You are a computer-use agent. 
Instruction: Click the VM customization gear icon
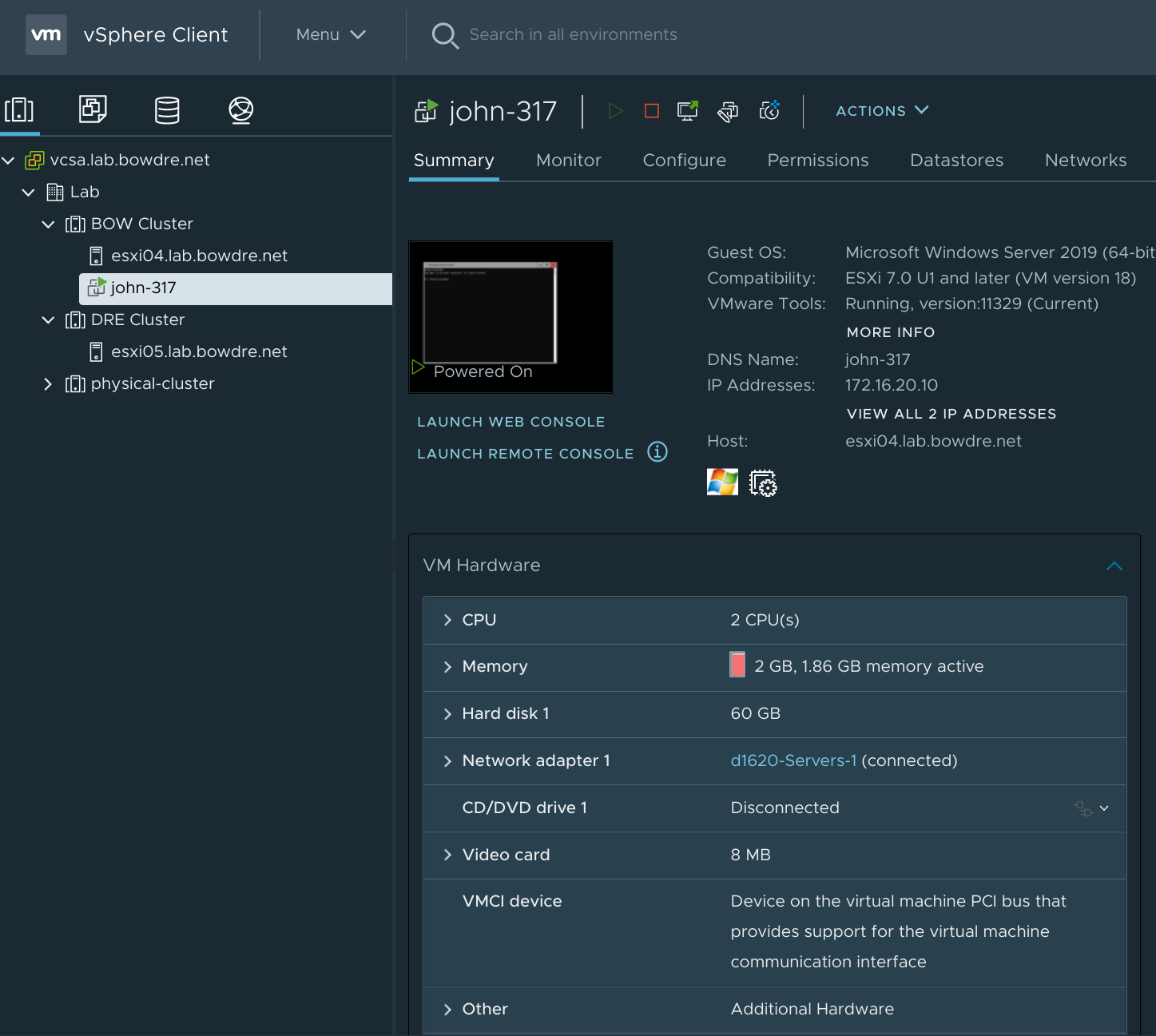point(763,483)
